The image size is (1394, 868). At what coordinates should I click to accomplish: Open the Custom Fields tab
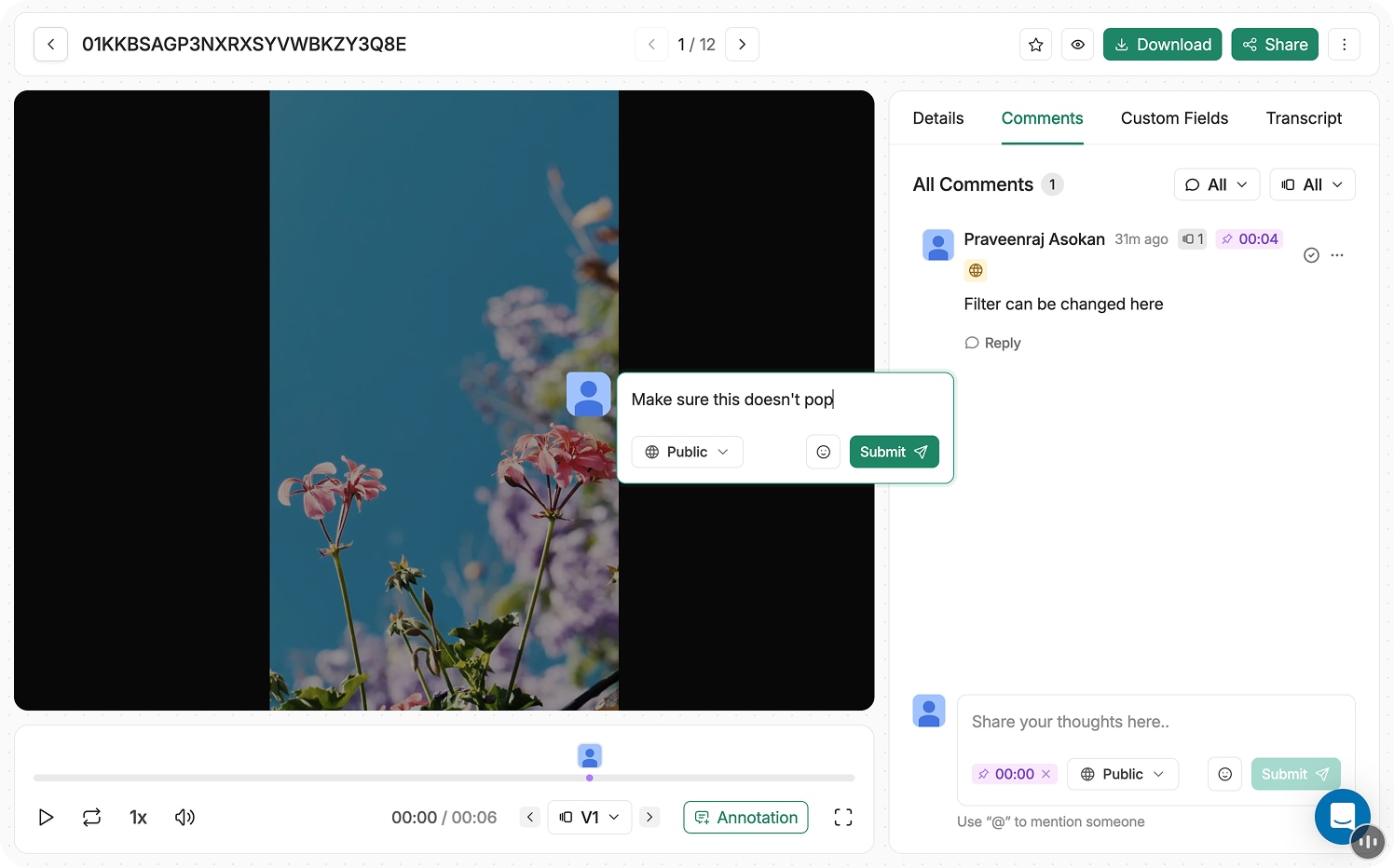(1174, 118)
